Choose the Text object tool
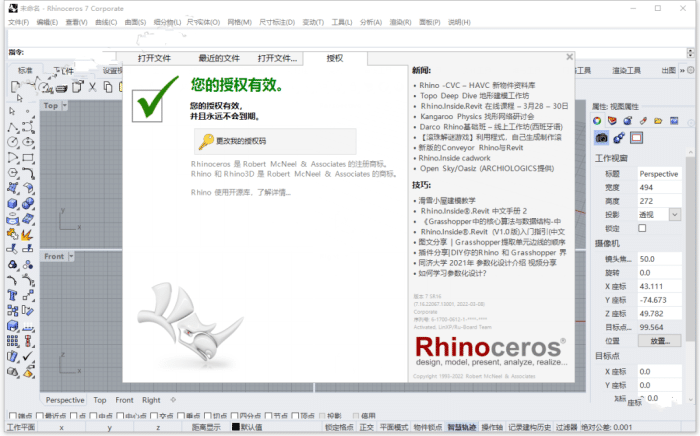 coord(12,295)
